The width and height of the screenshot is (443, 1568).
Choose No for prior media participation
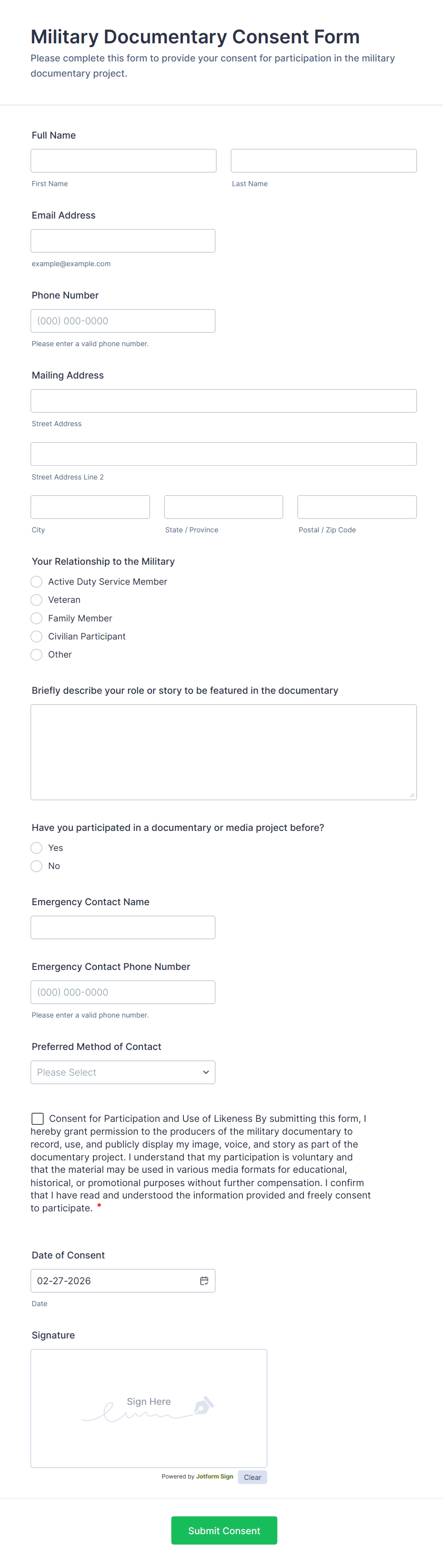click(x=37, y=866)
